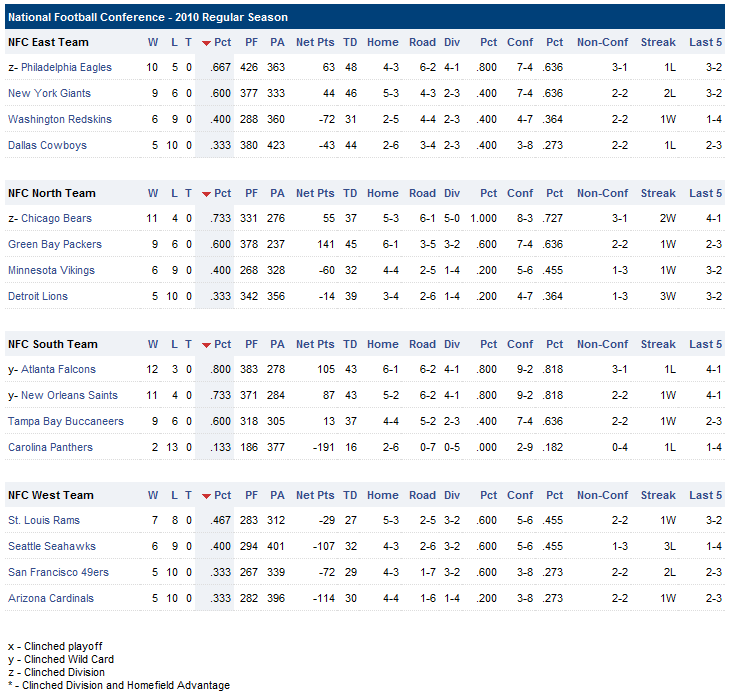Open New Orleans Saints link
Screen dimensions: 730x696
69,395
